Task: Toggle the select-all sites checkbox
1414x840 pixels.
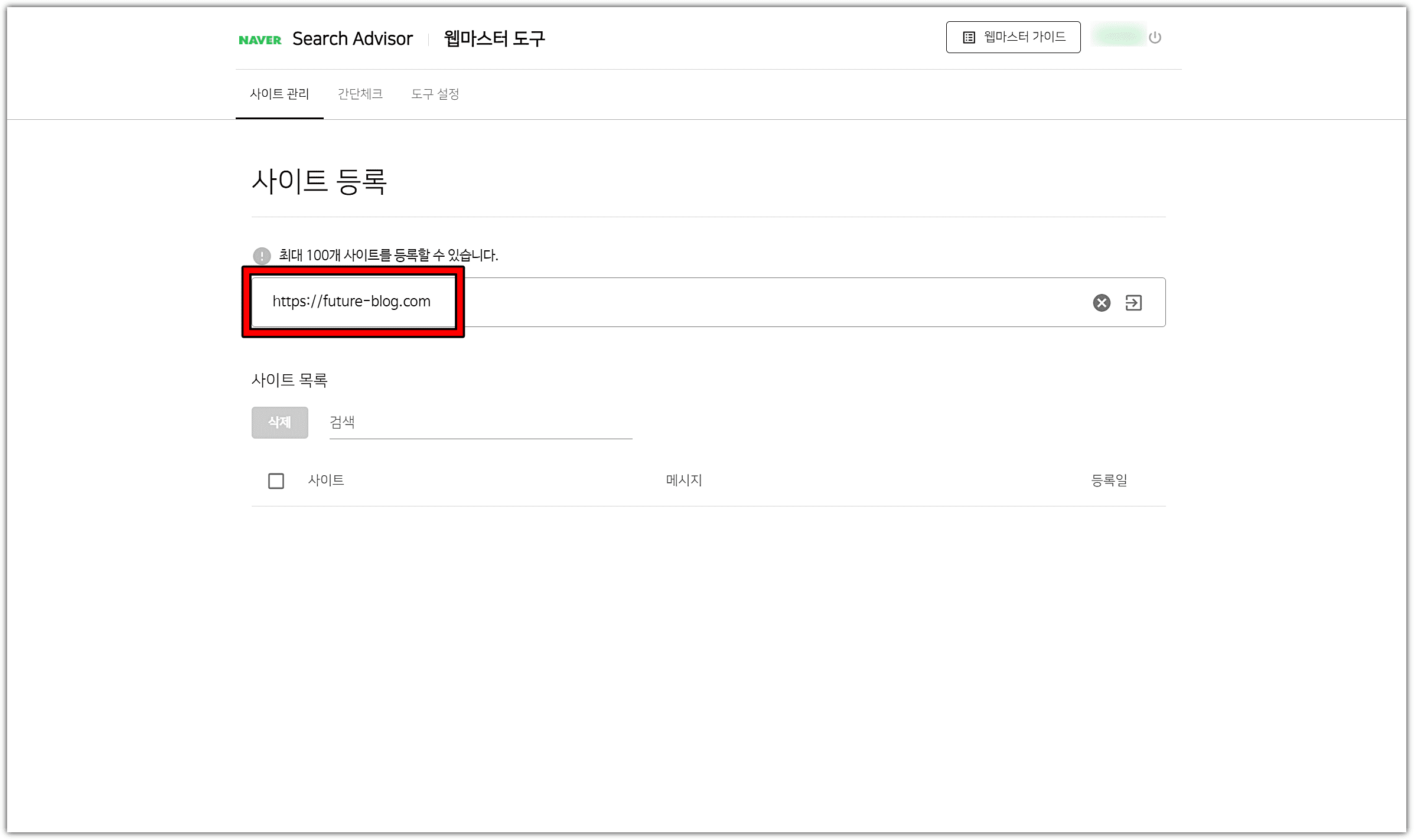Action: [x=276, y=481]
